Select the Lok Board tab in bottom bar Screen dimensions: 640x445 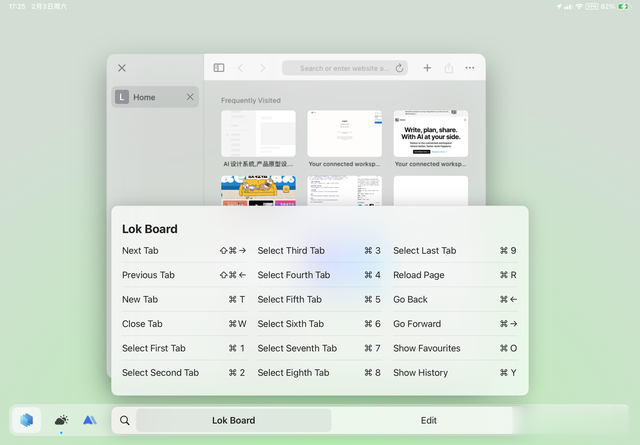[x=233, y=420]
